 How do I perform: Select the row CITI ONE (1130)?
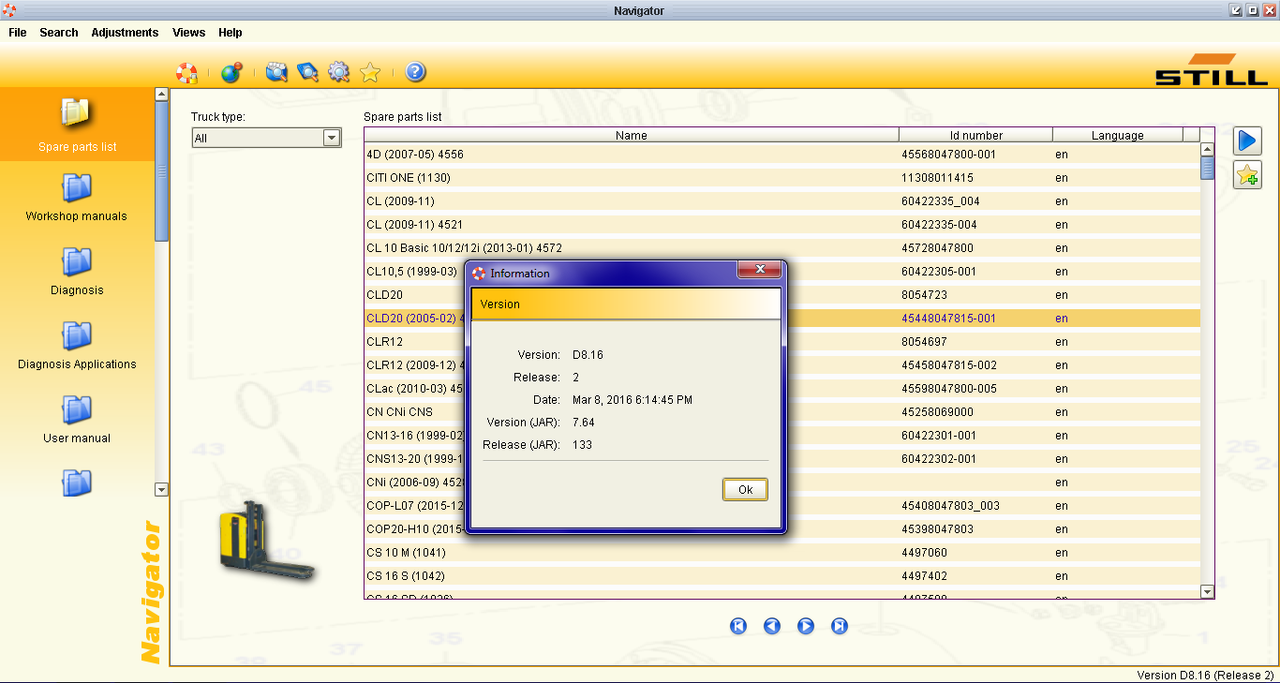pos(782,178)
